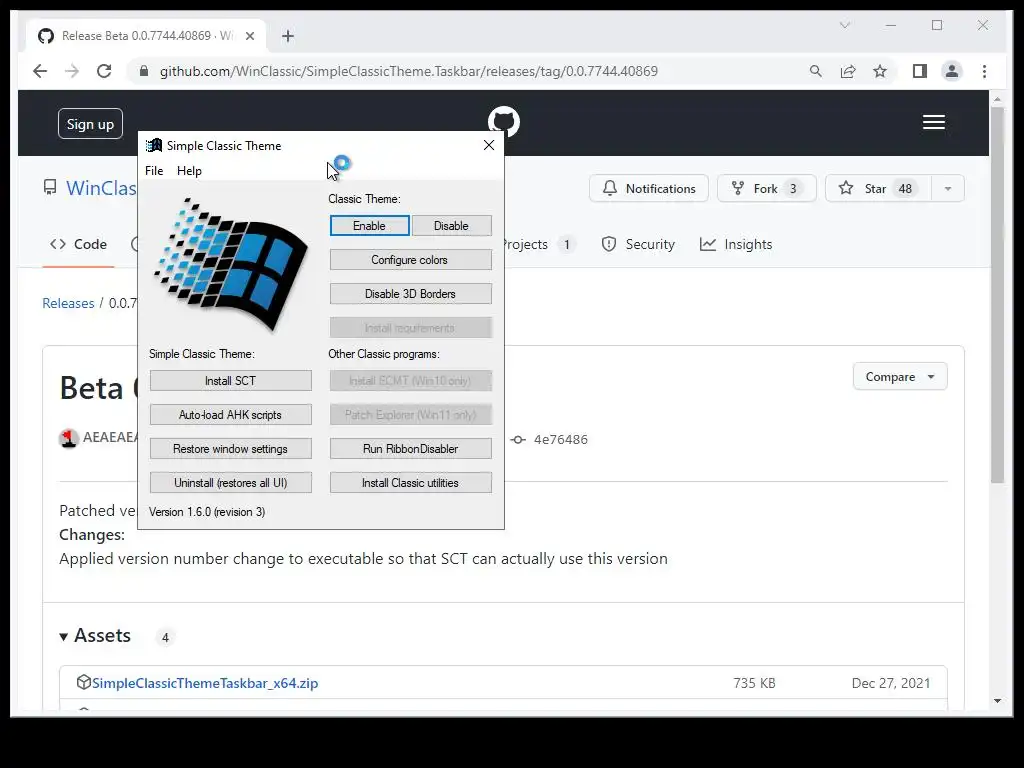The image size is (1024, 768).
Task: Click Uninstall (restores all UI) button
Action: [x=231, y=482]
